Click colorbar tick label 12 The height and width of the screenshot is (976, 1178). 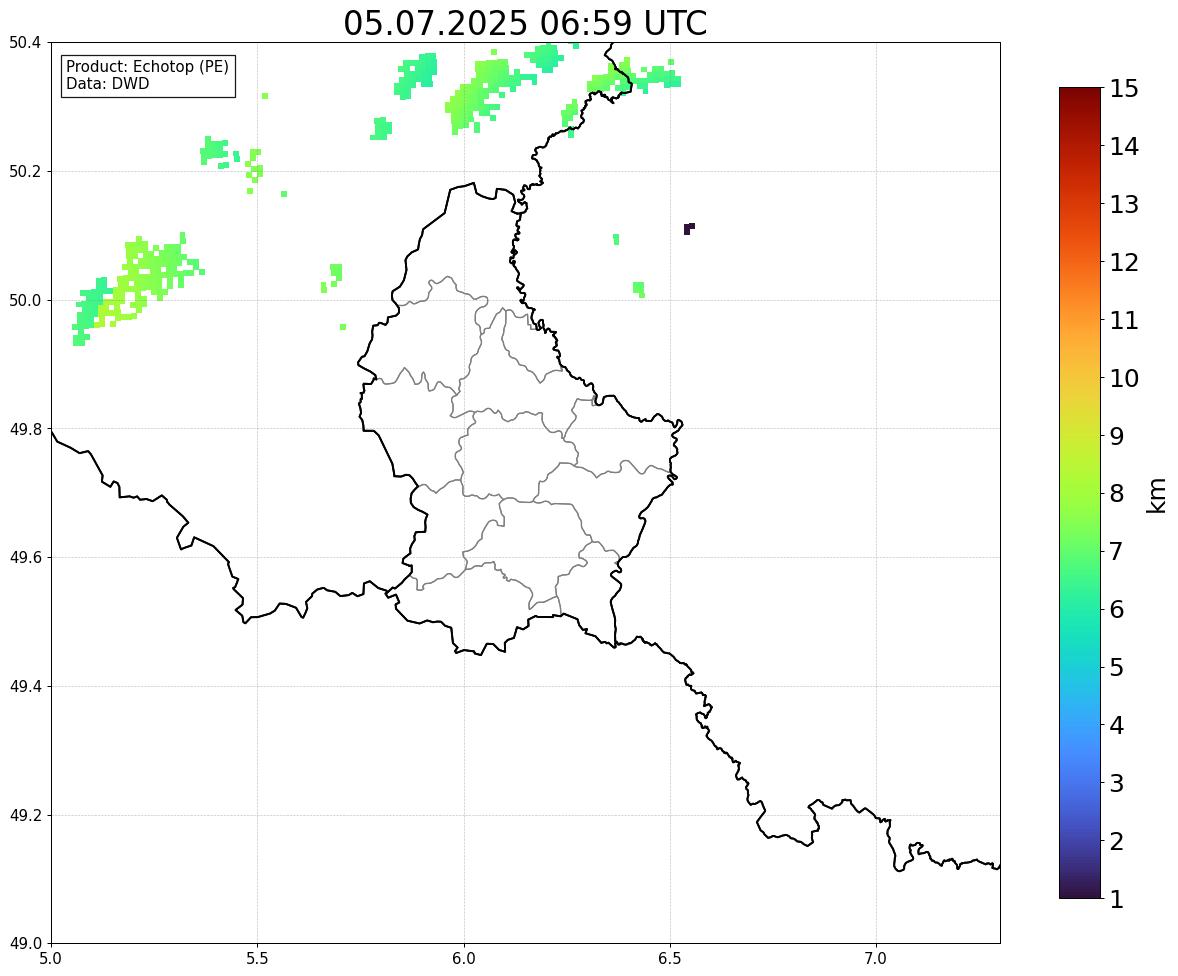(x=1124, y=262)
